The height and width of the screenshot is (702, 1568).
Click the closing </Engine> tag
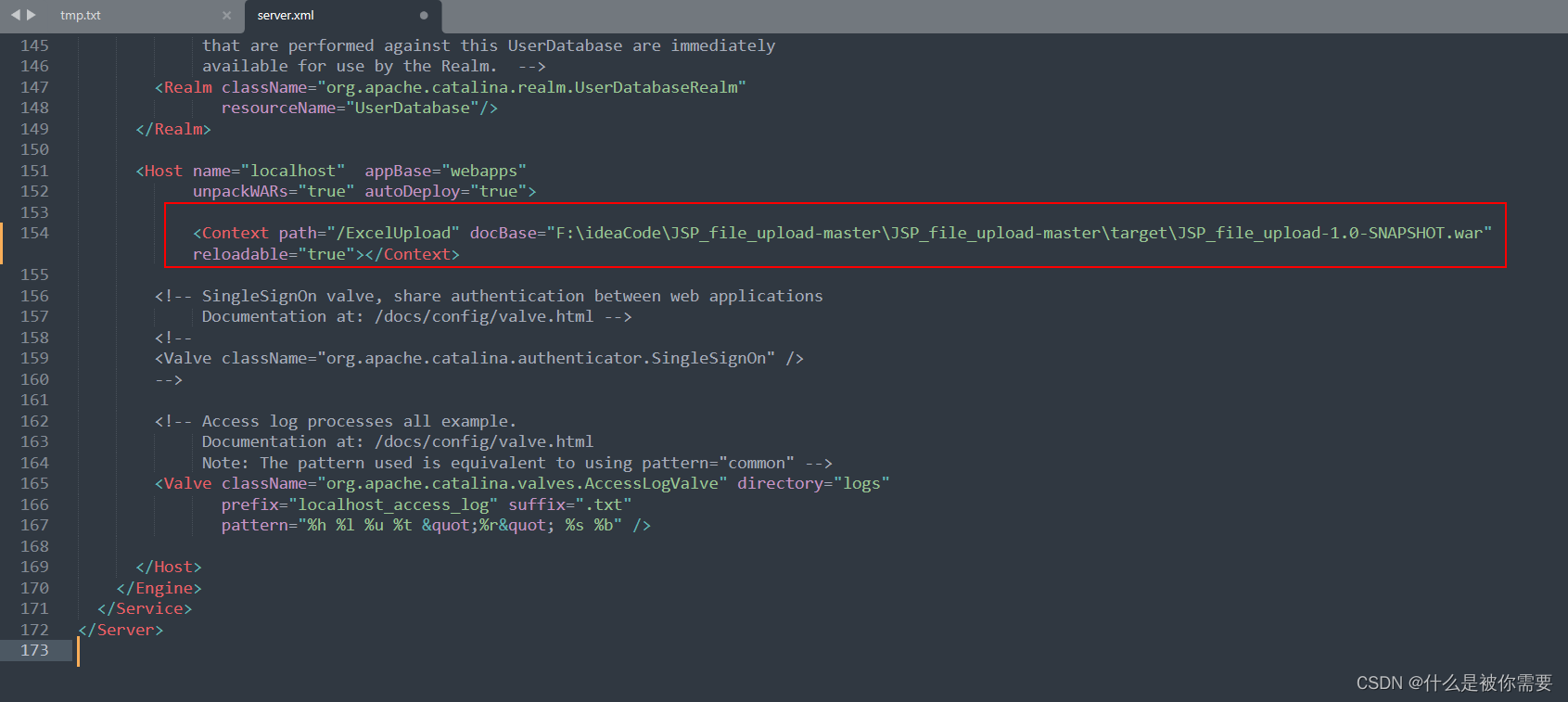point(159,588)
